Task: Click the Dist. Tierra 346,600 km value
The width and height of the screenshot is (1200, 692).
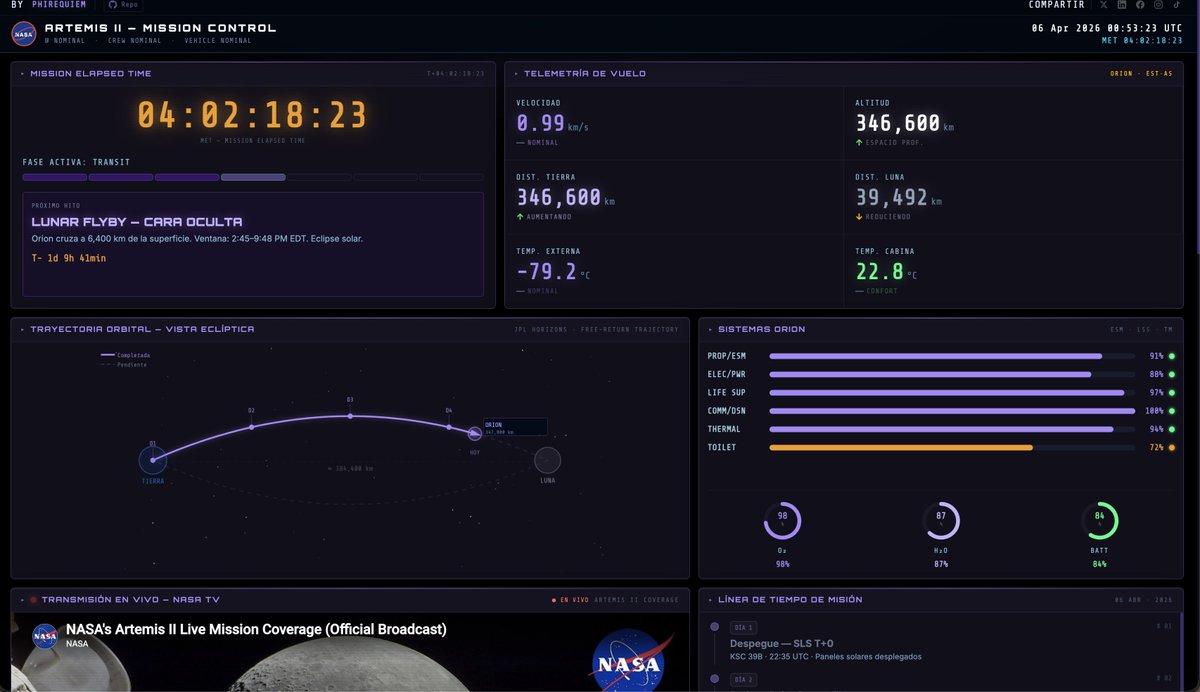Action: click(x=566, y=198)
